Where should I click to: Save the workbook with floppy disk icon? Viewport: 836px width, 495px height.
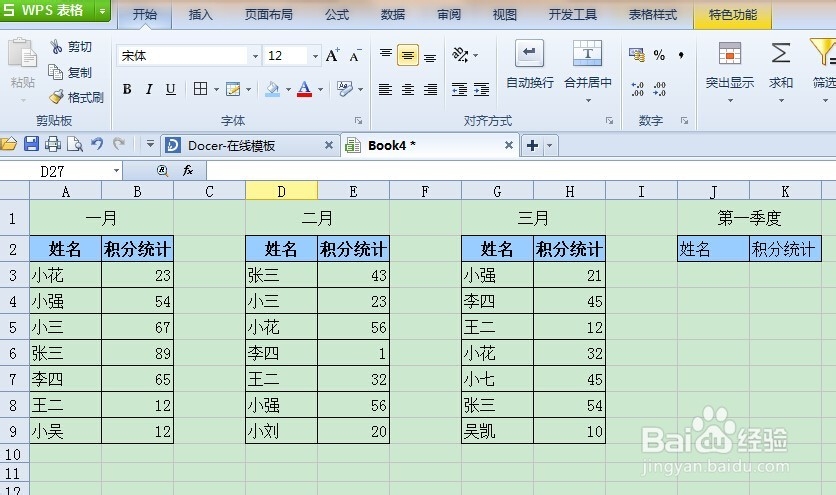pos(31,144)
